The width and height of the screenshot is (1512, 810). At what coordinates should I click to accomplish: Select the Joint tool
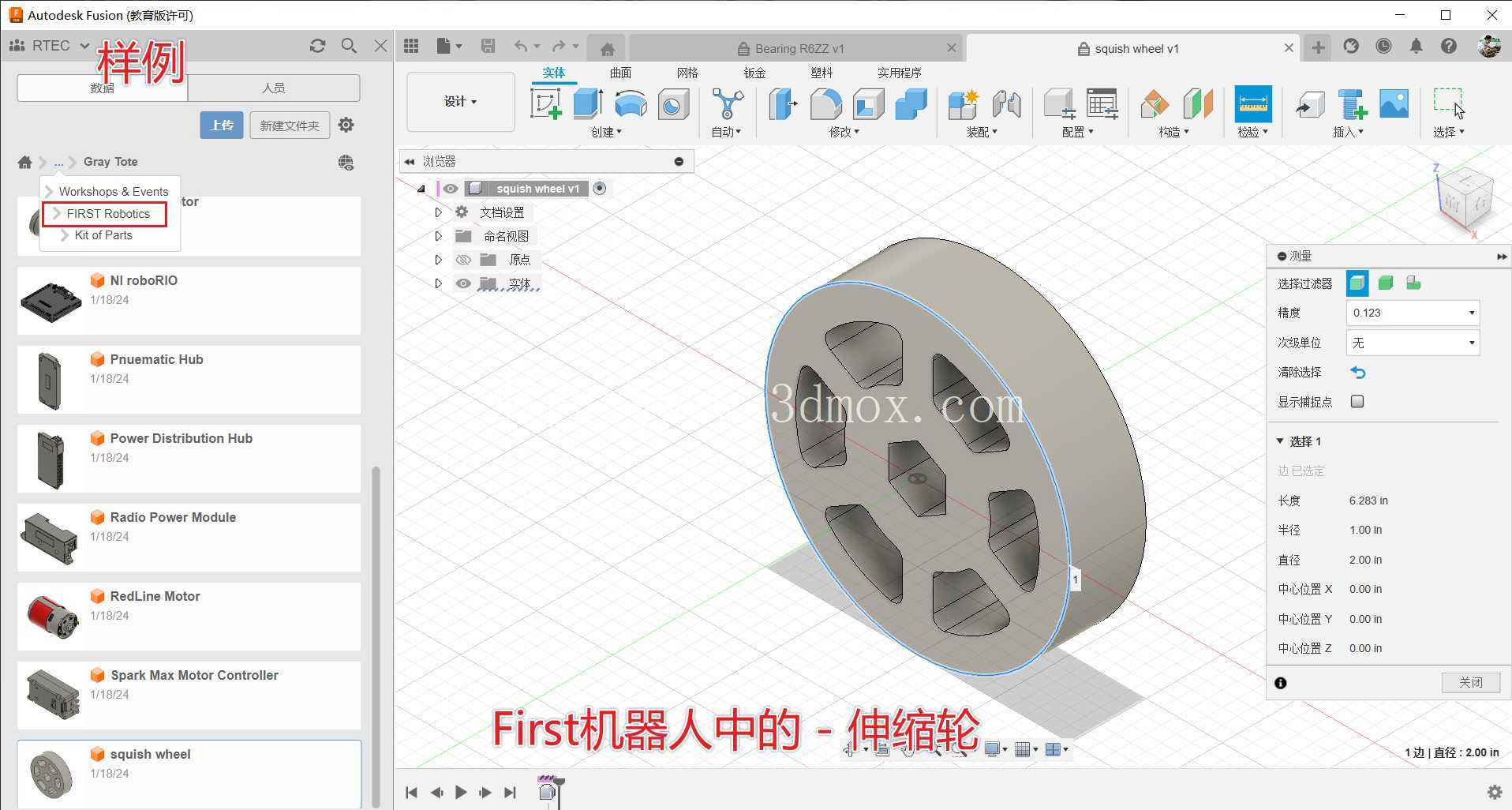click(1006, 104)
